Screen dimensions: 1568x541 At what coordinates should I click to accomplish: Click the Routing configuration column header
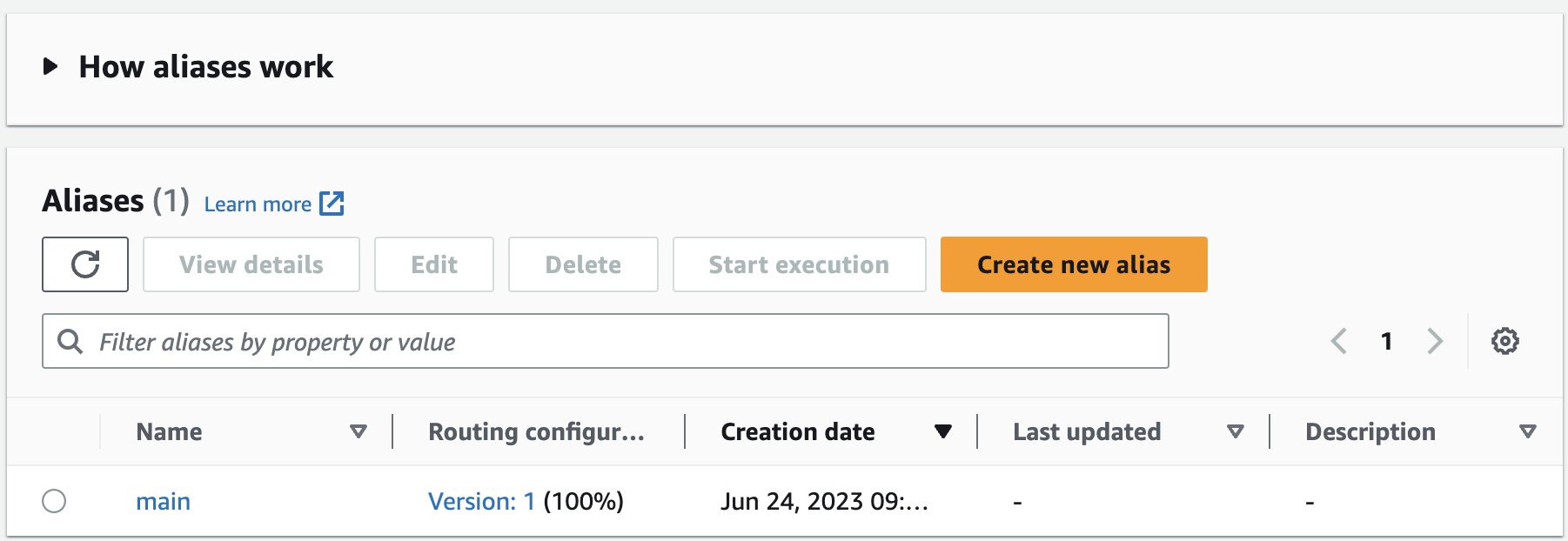(x=536, y=431)
